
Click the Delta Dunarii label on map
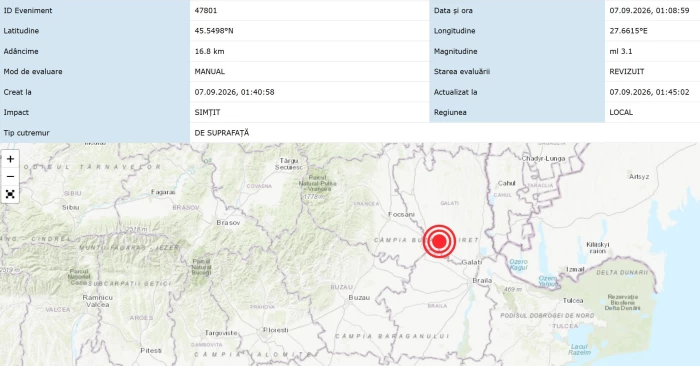(622, 272)
